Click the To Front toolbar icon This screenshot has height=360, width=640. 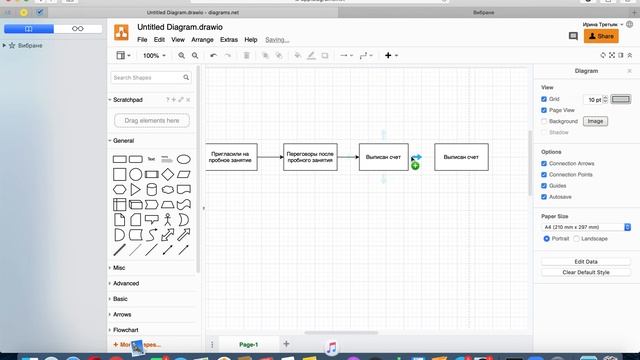tap(265, 56)
